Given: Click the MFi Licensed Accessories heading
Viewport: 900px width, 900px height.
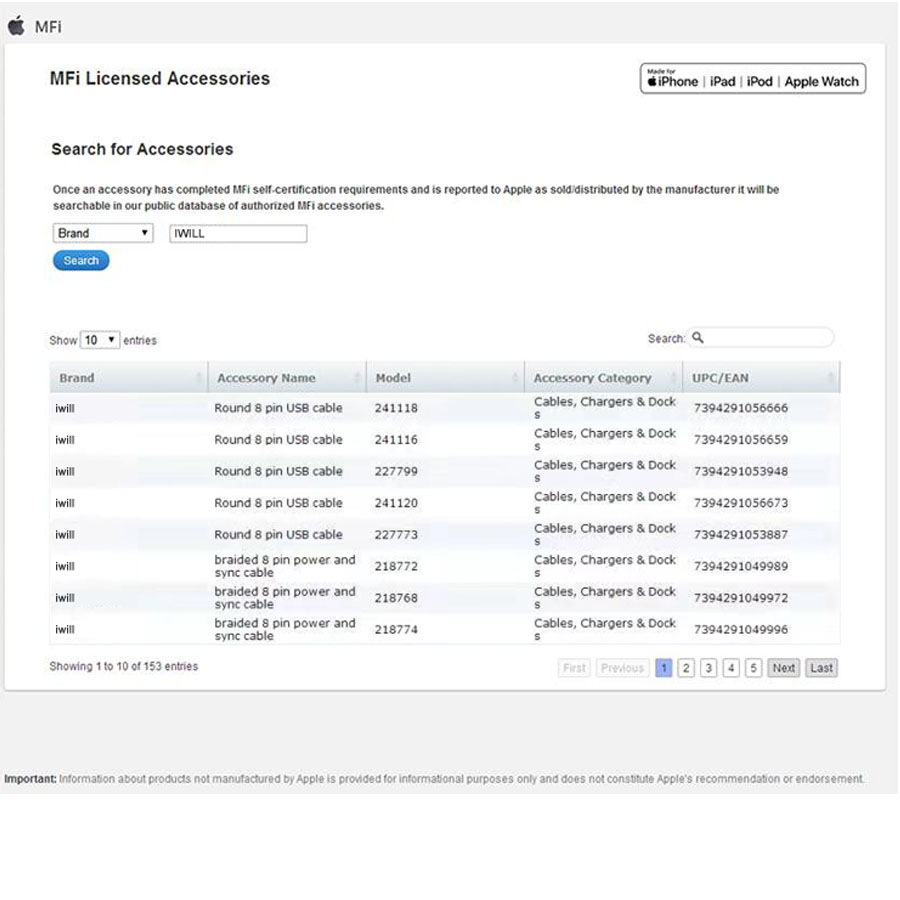Looking at the screenshot, I should click(x=160, y=78).
